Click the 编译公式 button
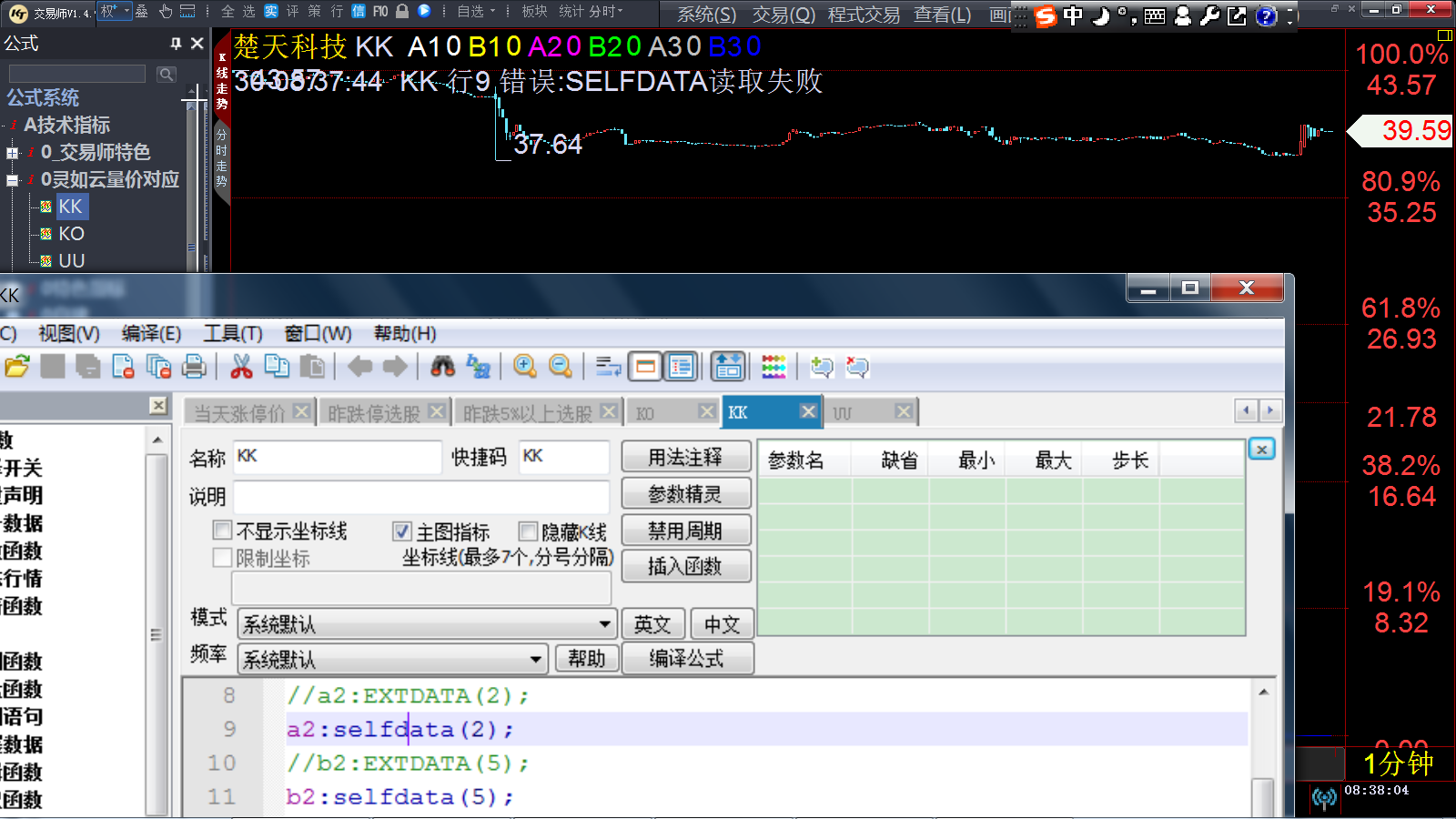 [686, 658]
